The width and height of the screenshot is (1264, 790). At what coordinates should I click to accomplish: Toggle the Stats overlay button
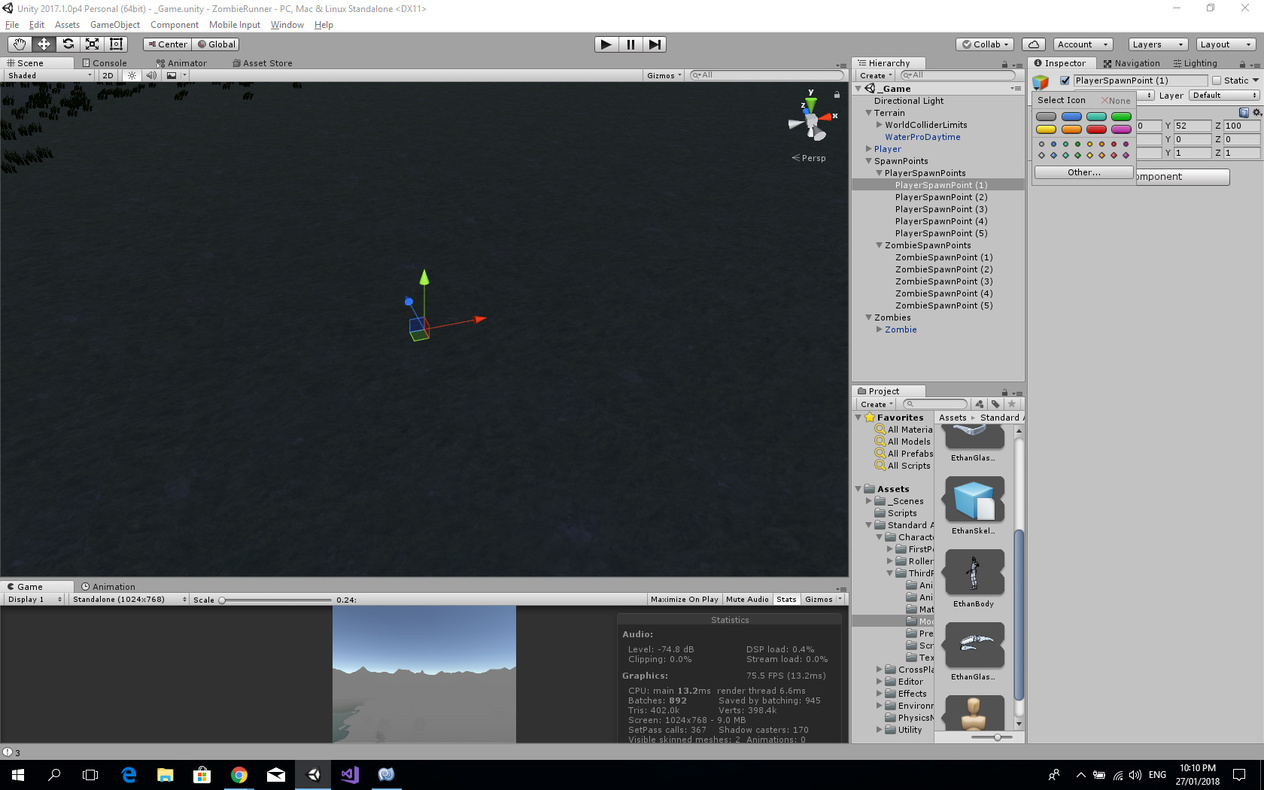[786, 599]
